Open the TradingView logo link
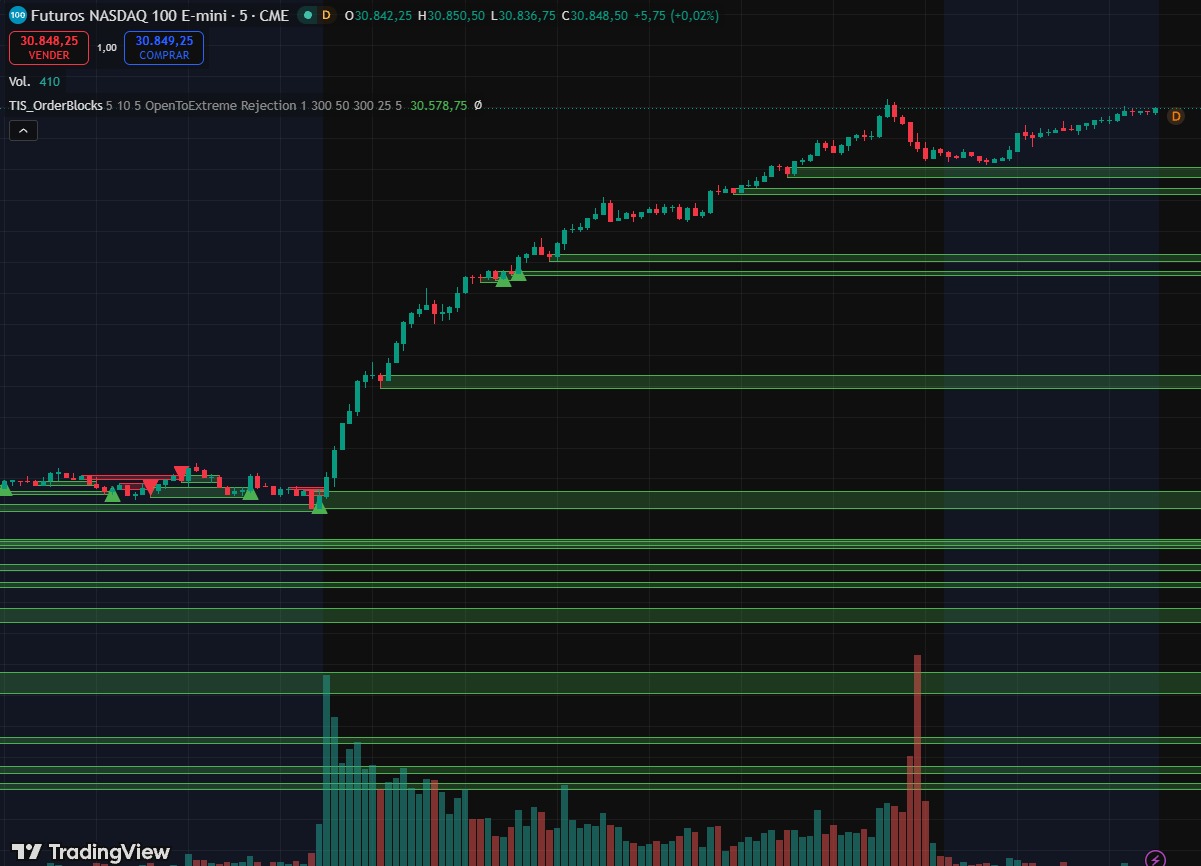Screen dimensions: 1201x866 tap(91, 851)
